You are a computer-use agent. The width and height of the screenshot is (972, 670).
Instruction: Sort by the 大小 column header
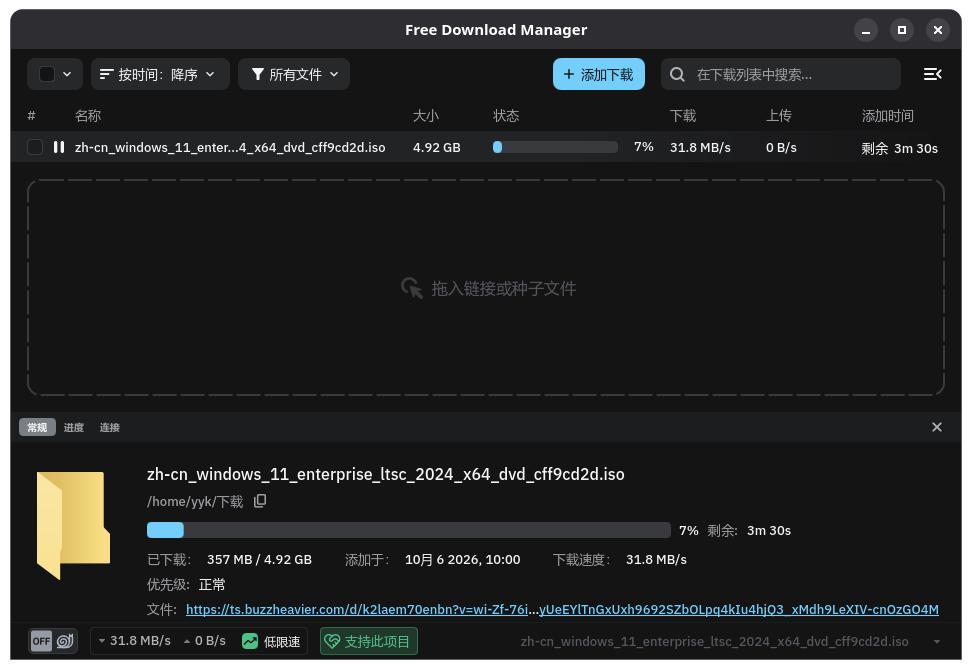[x=426, y=116]
